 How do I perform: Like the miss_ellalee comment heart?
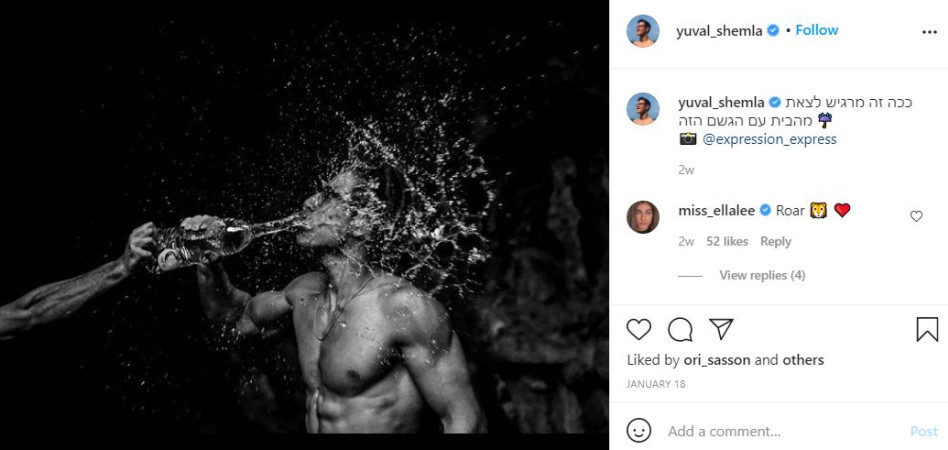click(916, 216)
